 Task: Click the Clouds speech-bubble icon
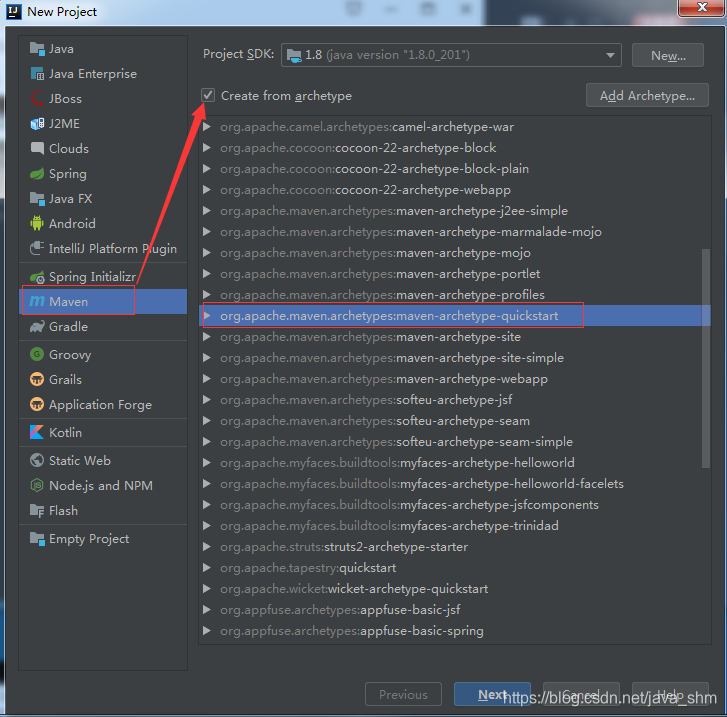37,148
